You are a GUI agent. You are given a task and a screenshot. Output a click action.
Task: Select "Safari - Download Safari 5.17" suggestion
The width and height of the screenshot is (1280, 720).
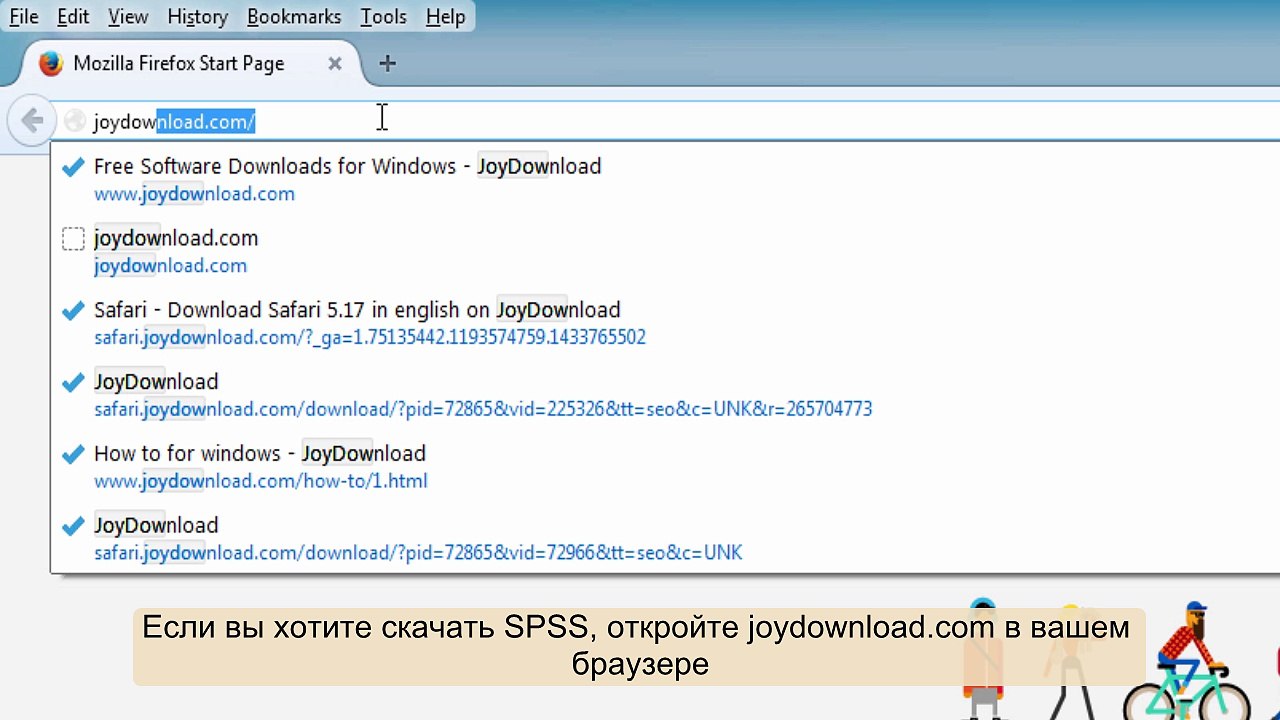coord(357,310)
